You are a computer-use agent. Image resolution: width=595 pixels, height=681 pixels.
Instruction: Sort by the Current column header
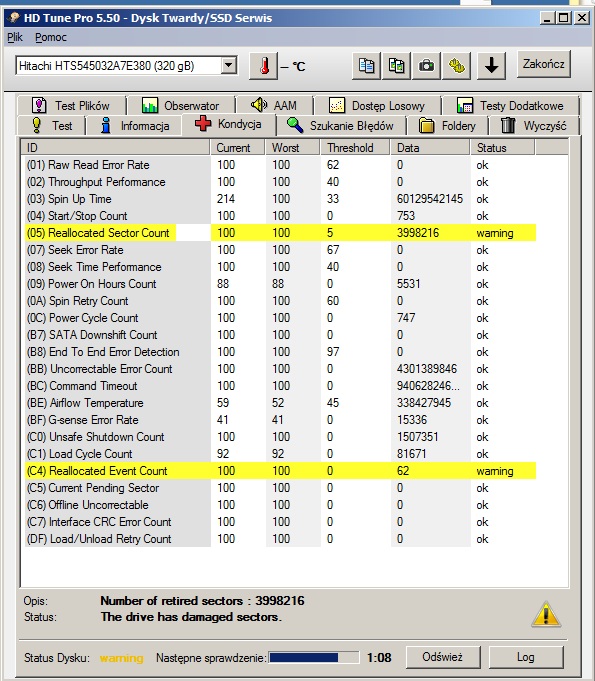[238, 148]
